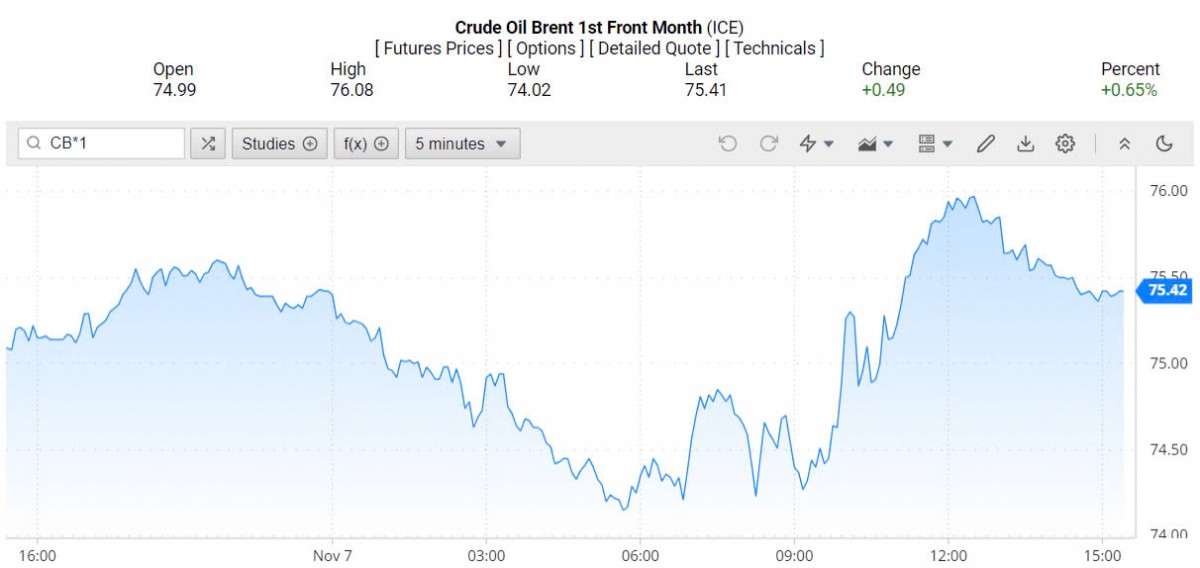Screen dimensions: 1200x568
Task: Toggle dark mode moon icon
Action: (1164, 144)
